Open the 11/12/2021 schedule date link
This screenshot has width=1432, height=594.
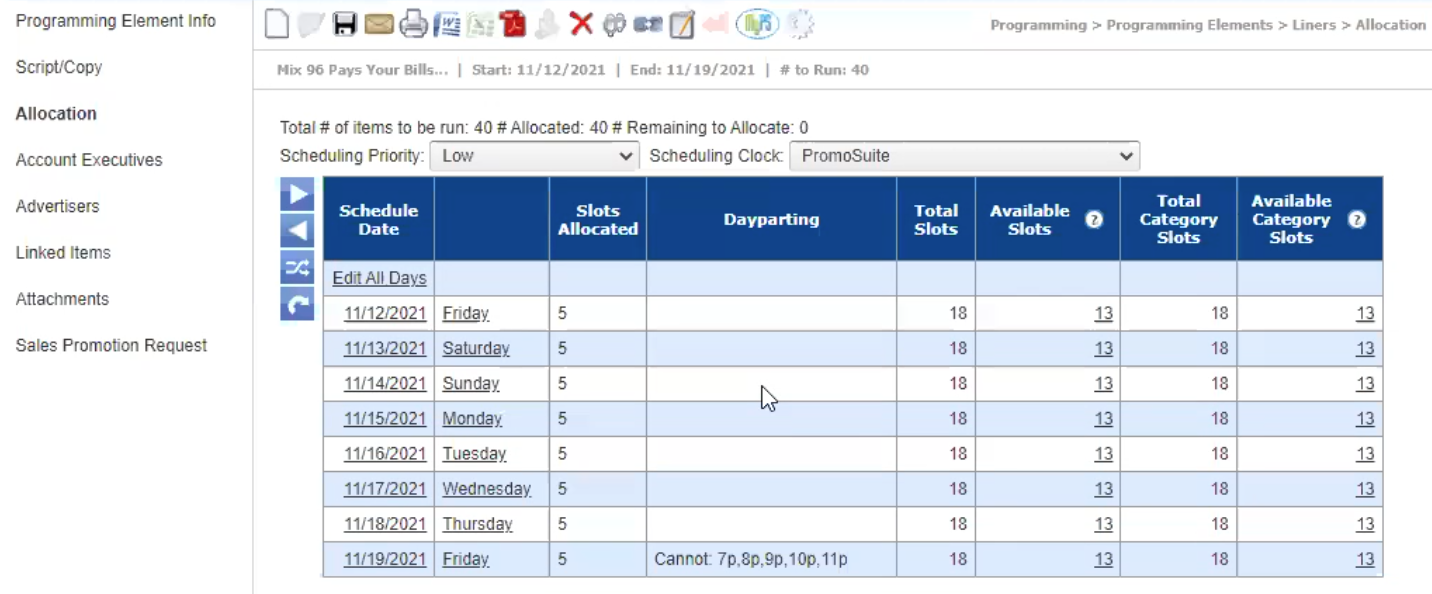point(385,314)
